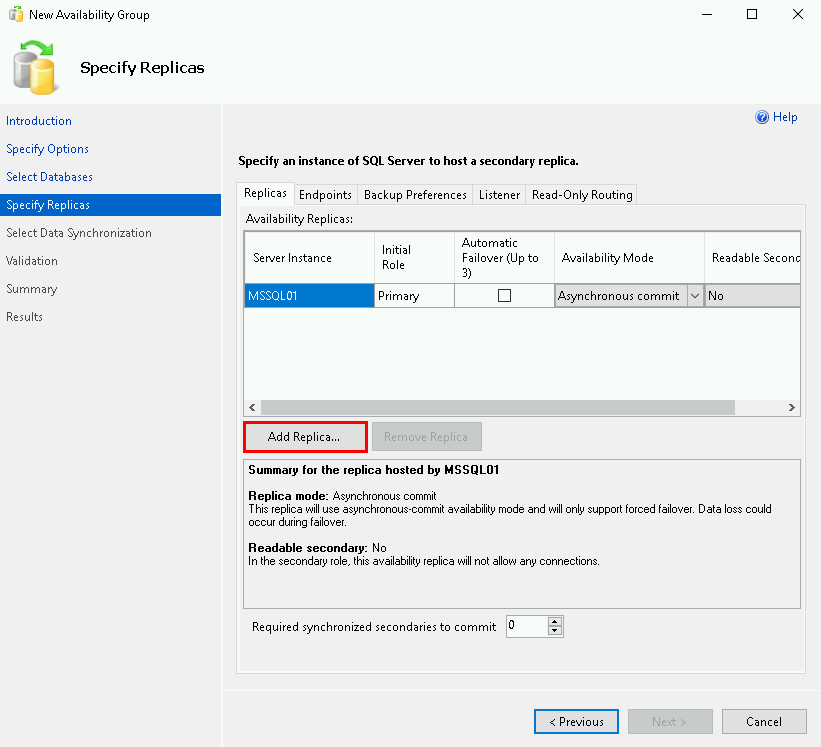The image size is (821, 747).
Task: Go to Select Databases wizard step
Action: click(49, 177)
